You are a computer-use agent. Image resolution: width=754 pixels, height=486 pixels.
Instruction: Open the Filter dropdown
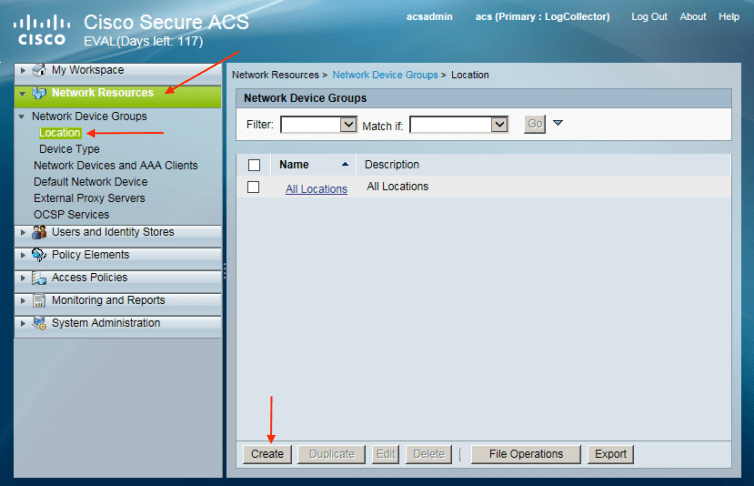pos(348,125)
